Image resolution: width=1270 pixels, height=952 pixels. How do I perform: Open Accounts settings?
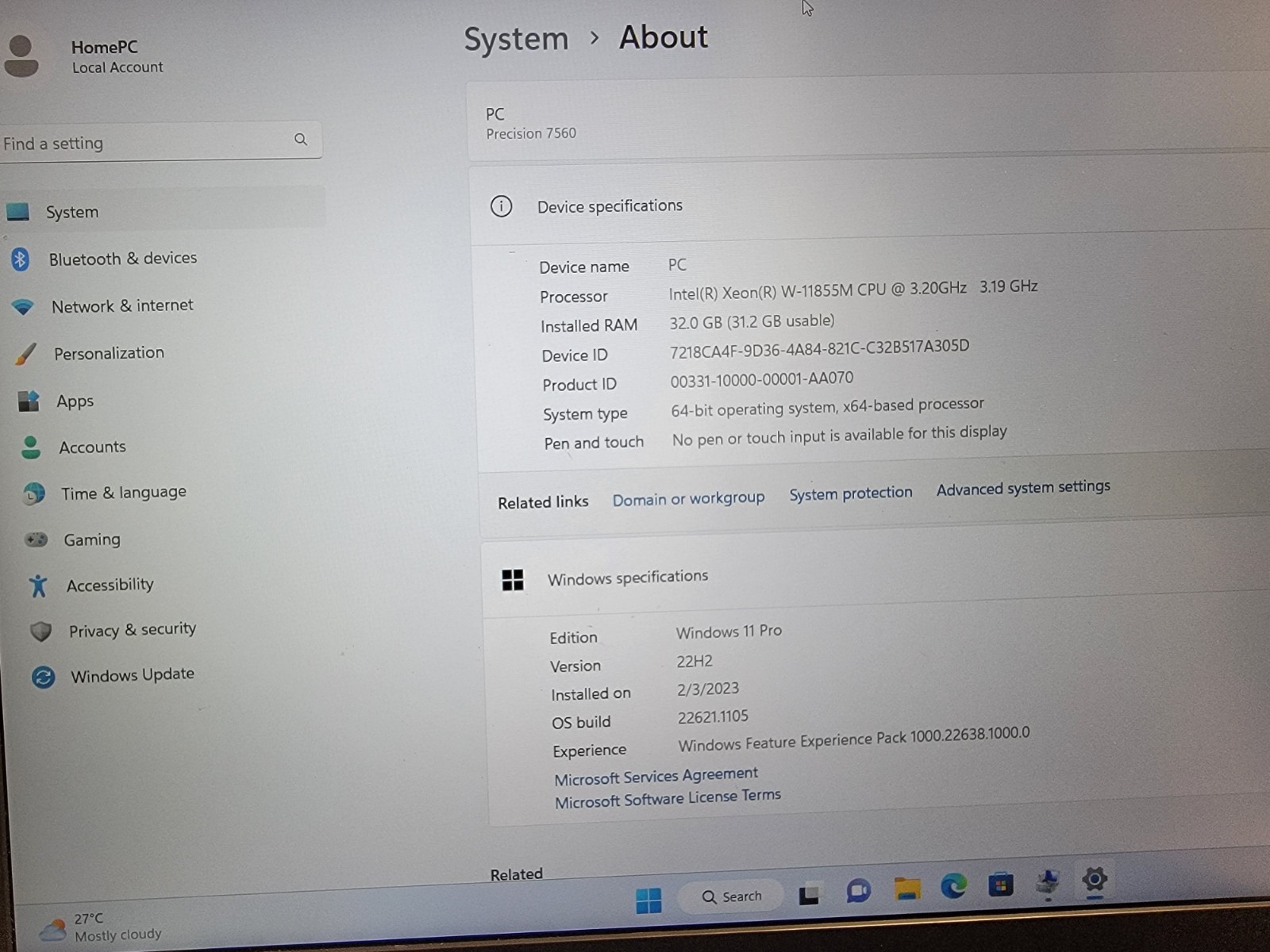92,447
